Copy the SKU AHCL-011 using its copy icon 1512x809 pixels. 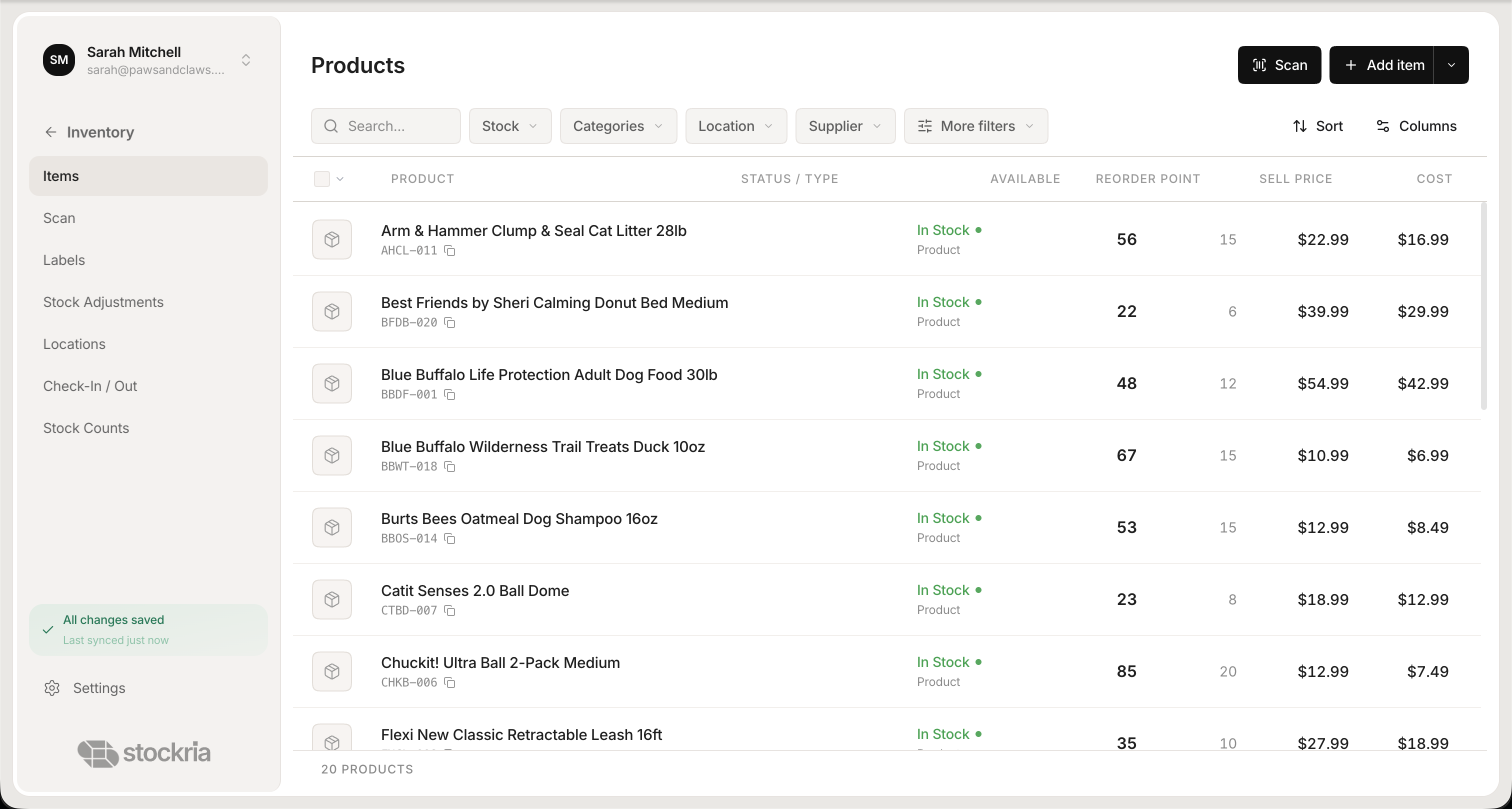[x=449, y=250]
